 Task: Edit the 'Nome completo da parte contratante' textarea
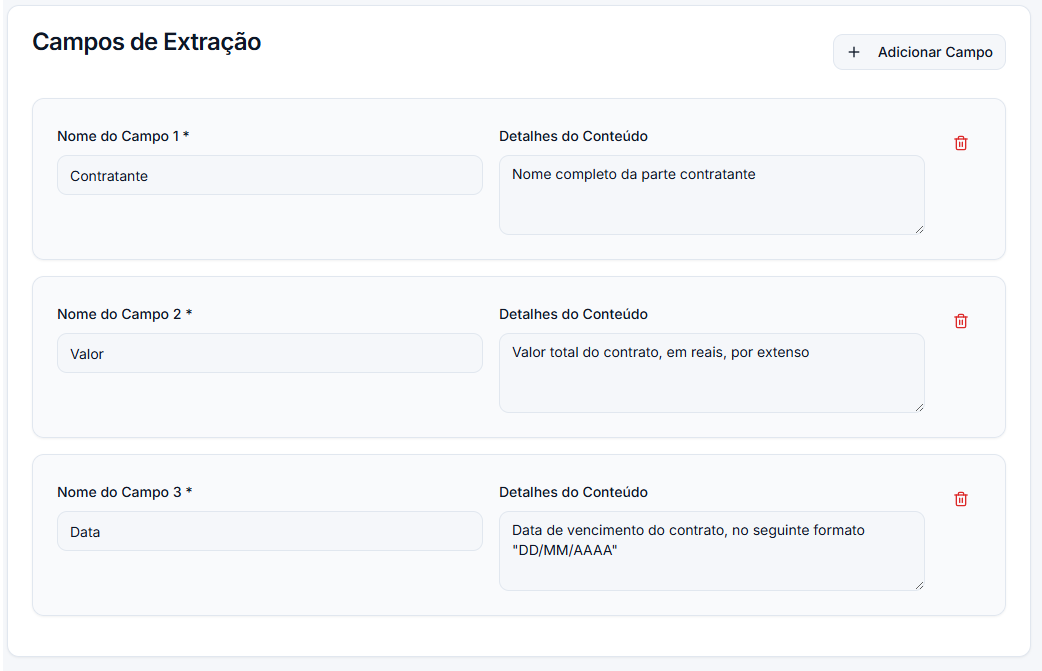tap(711, 195)
